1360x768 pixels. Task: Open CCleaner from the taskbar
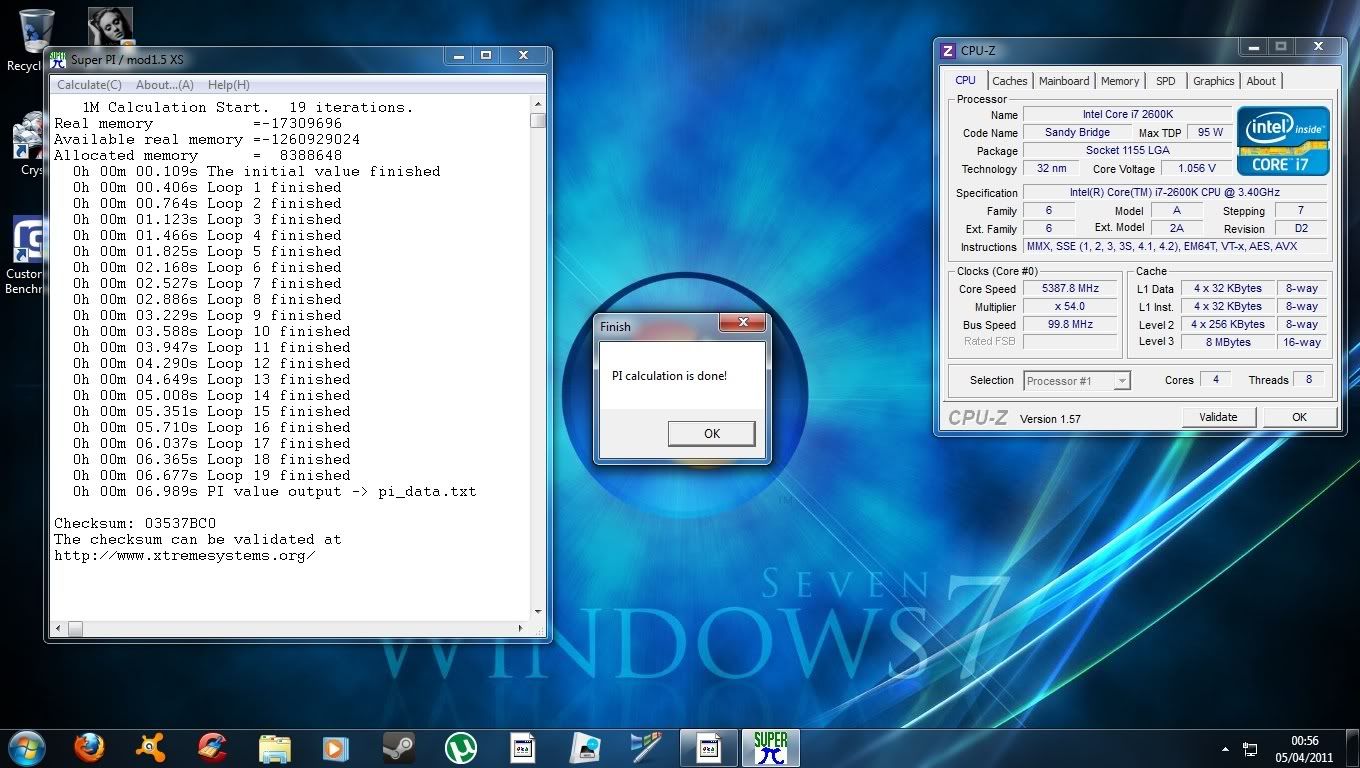(x=213, y=747)
